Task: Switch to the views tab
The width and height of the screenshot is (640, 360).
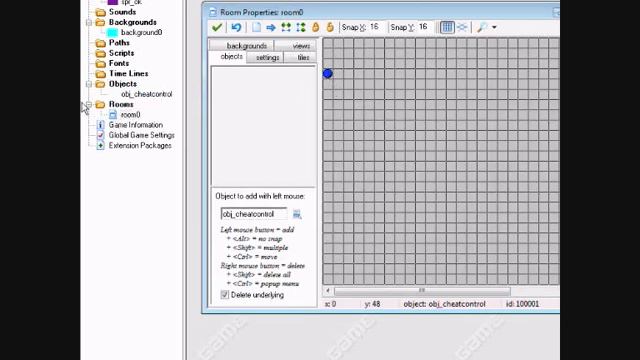Action: (296, 45)
